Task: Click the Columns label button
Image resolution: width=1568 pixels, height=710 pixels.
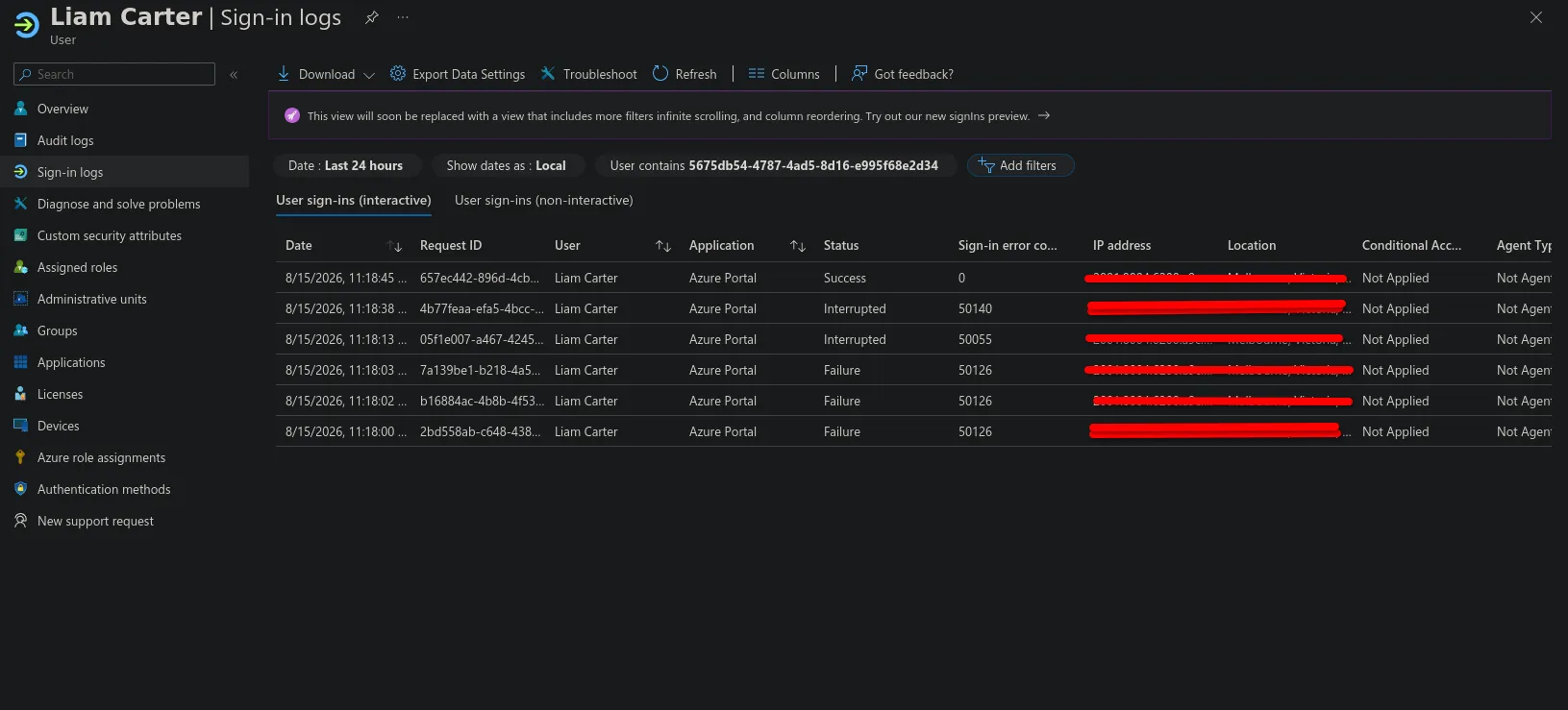Action: (x=796, y=74)
